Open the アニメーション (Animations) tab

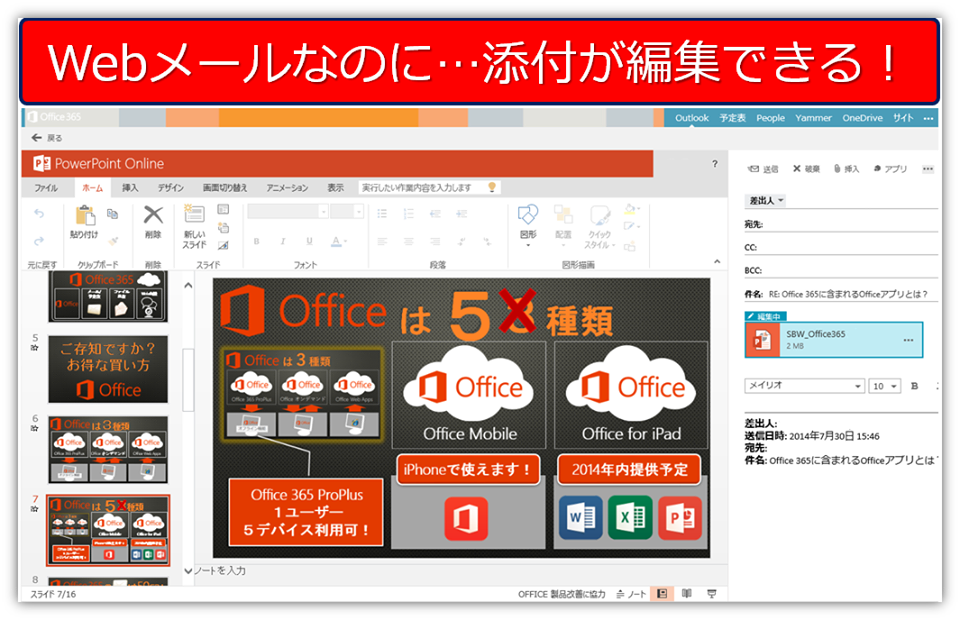coord(287,188)
